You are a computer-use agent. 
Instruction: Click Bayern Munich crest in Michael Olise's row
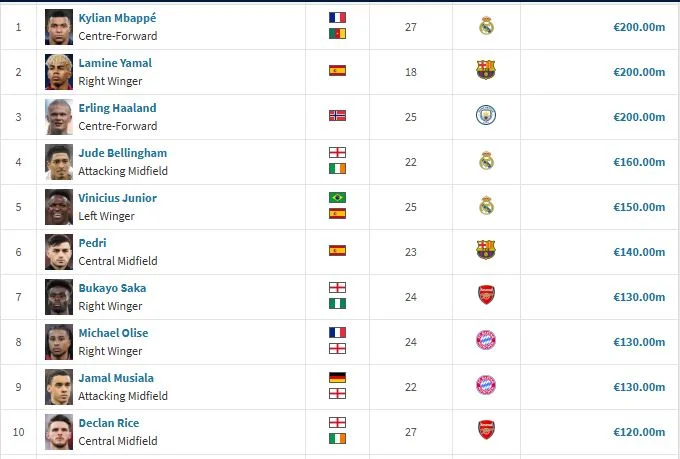(x=486, y=341)
